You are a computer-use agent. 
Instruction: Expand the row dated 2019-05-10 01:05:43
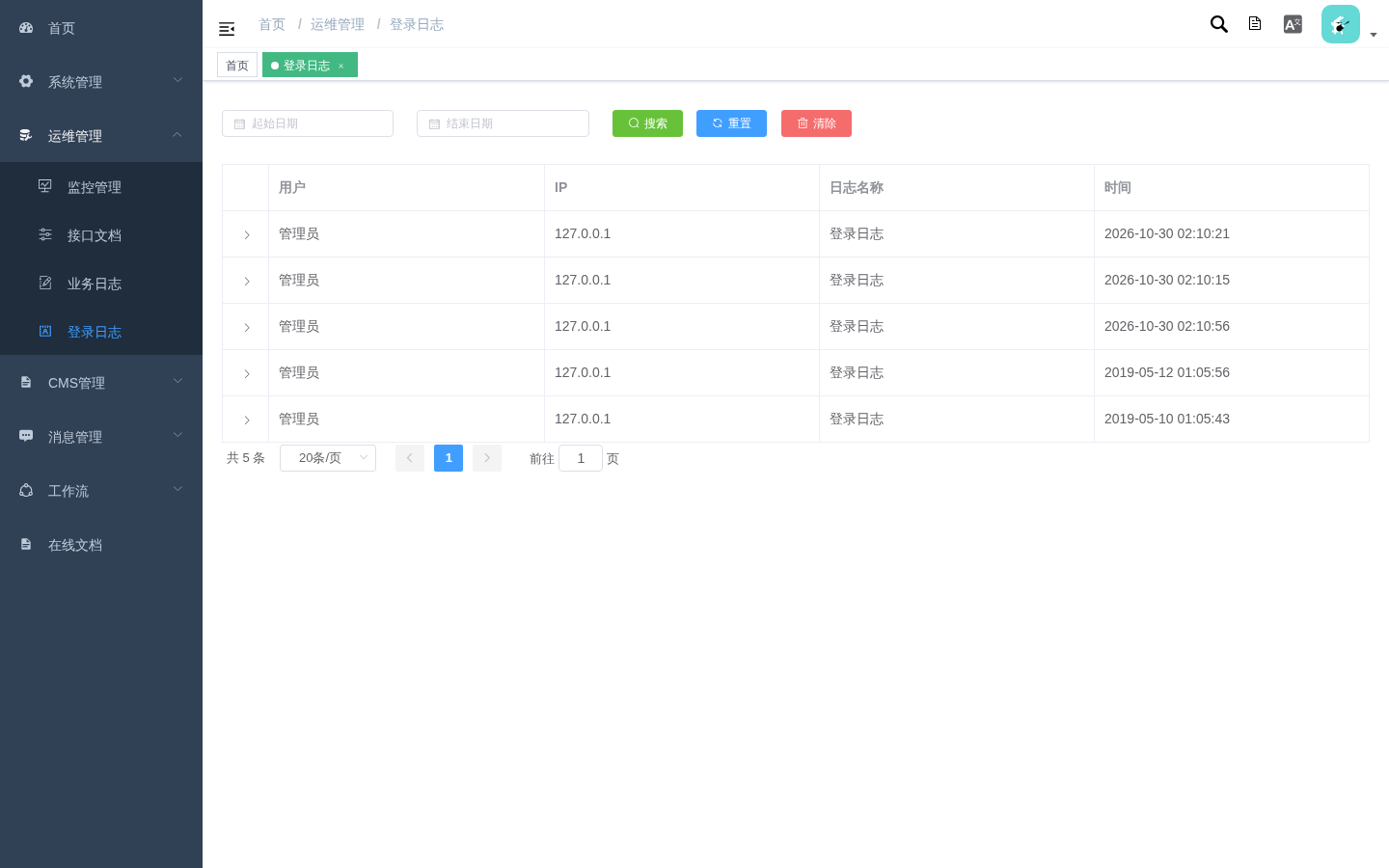[247, 420]
